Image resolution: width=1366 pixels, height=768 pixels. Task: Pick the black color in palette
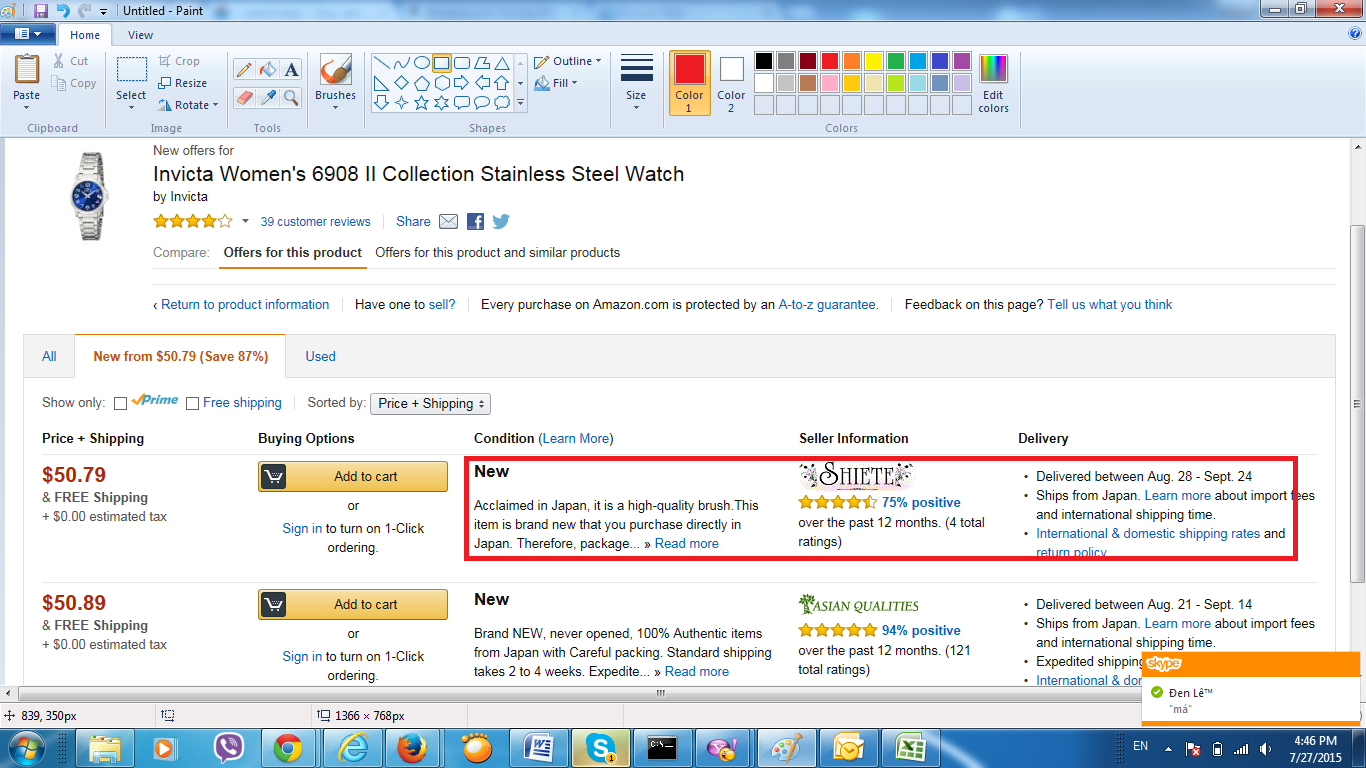tap(763, 61)
